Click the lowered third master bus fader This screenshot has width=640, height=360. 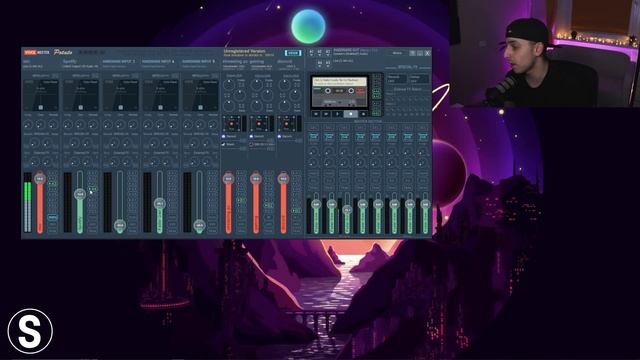click(x=347, y=209)
